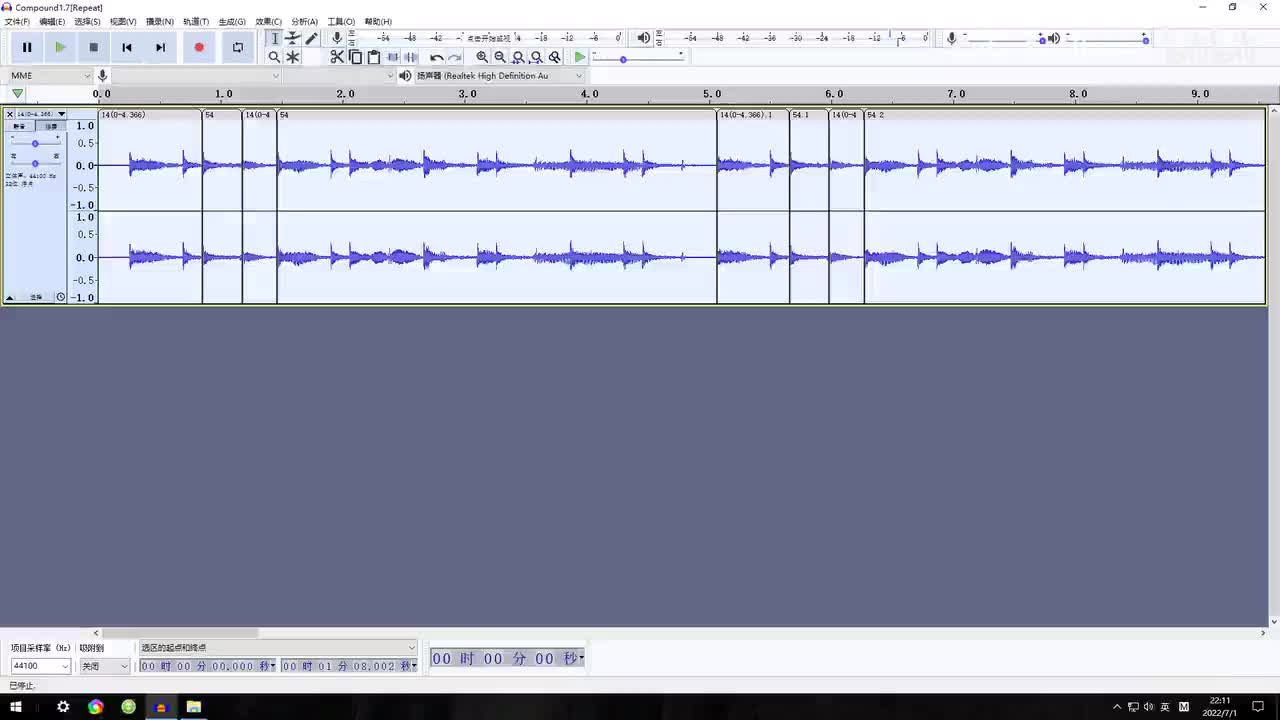Click the Copy icon in edit toolbar
The width and height of the screenshot is (1280, 720).
pyautogui.click(x=355, y=57)
